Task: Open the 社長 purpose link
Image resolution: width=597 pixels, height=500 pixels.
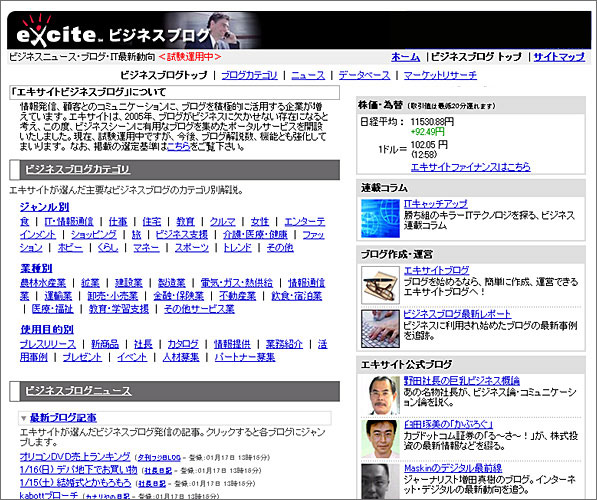Action: pyautogui.click(x=143, y=344)
